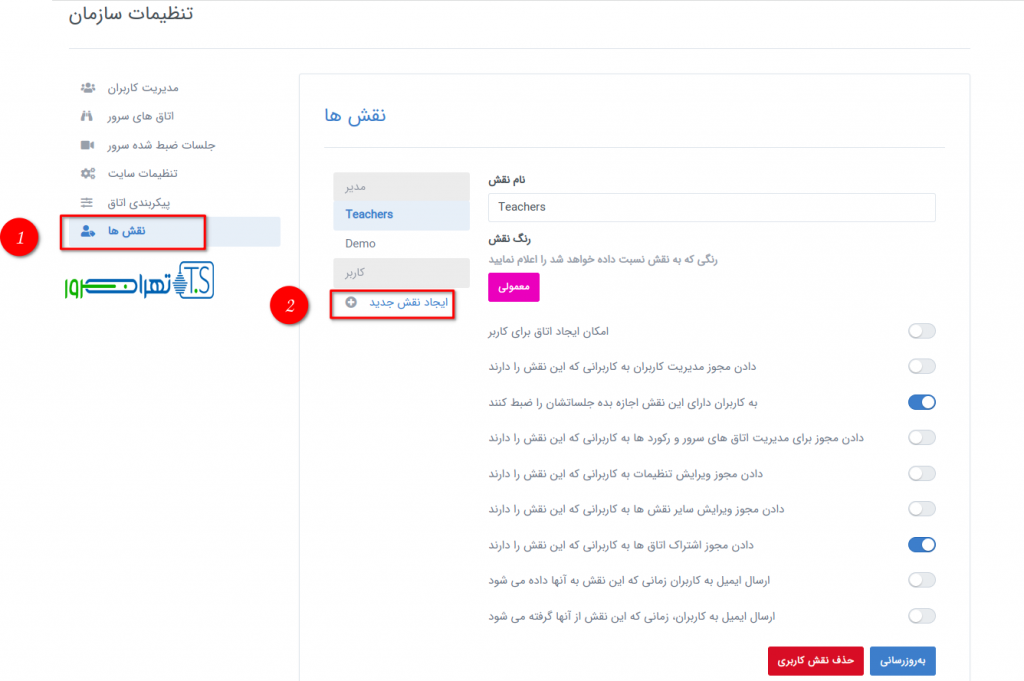This screenshot has height=681, width=1024.
Task: Enable the امکان ایجاد اتاق برای کاربر toggle
Action: pyautogui.click(x=921, y=331)
